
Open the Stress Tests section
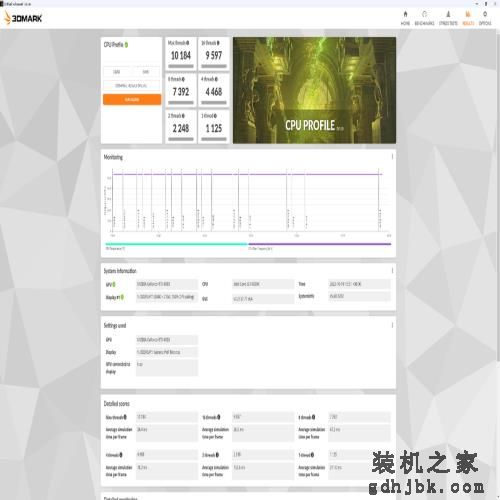click(x=448, y=18)
